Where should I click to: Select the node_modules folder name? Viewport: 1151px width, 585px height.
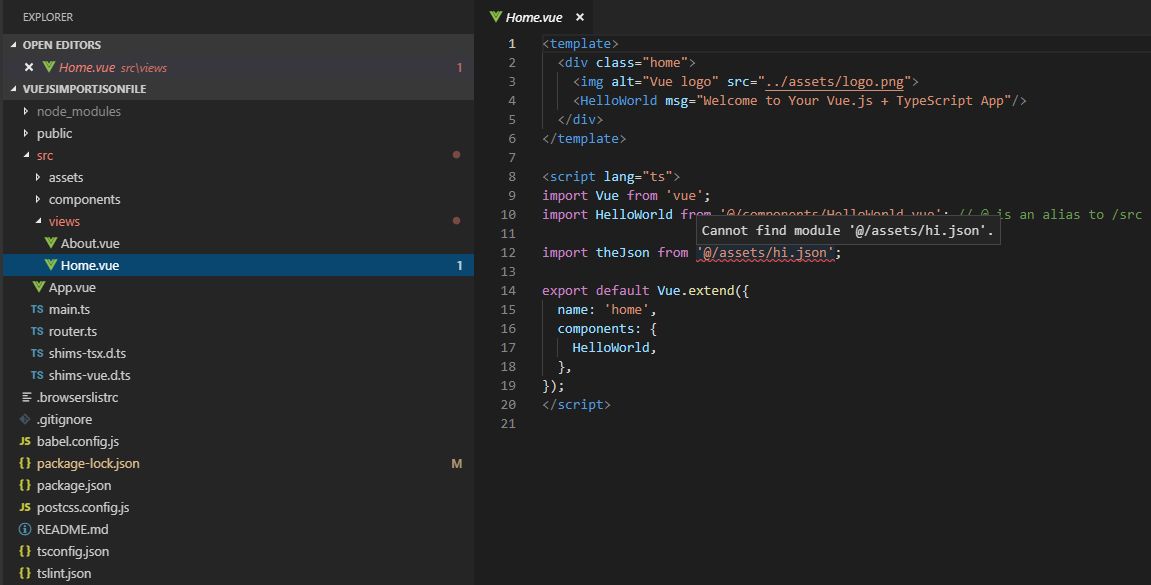point(79,111)
